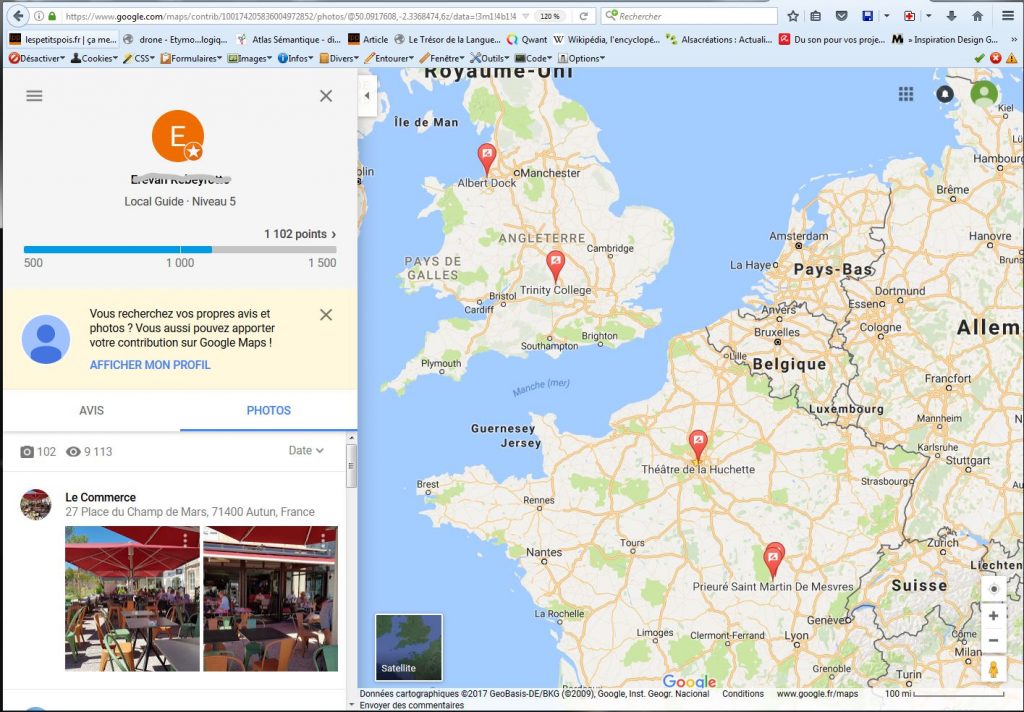The height and width of the screenshot is (712, 1024).
Task: Select the PHOTOS tab
Action: [268, 411]
